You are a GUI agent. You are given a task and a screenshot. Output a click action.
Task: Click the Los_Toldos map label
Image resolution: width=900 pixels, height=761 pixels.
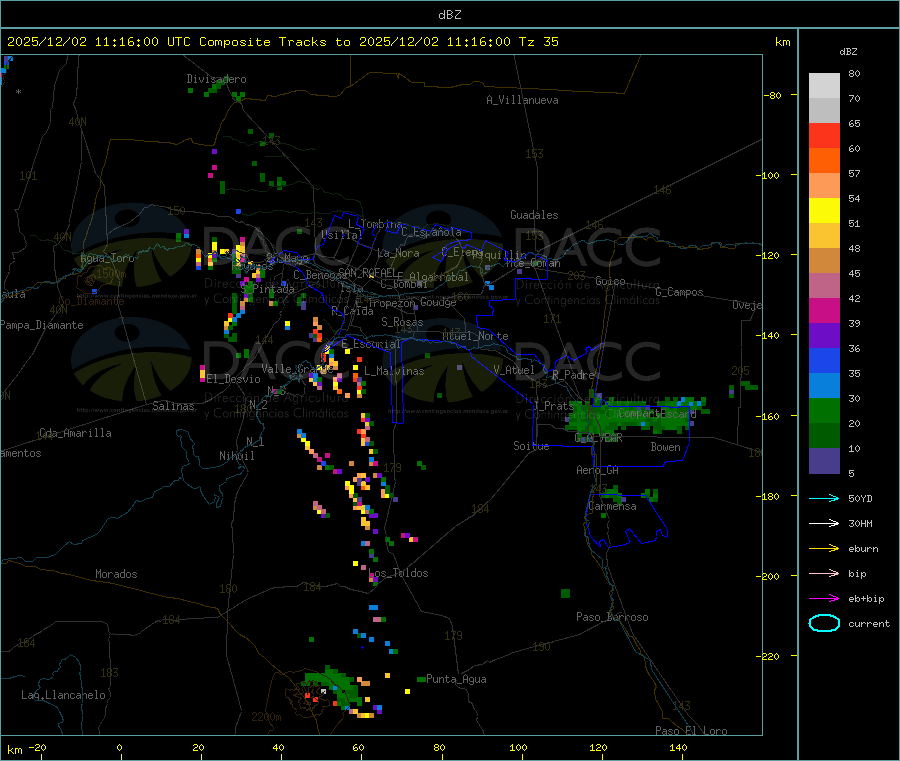pyautogui.click(x=398, y=573)
